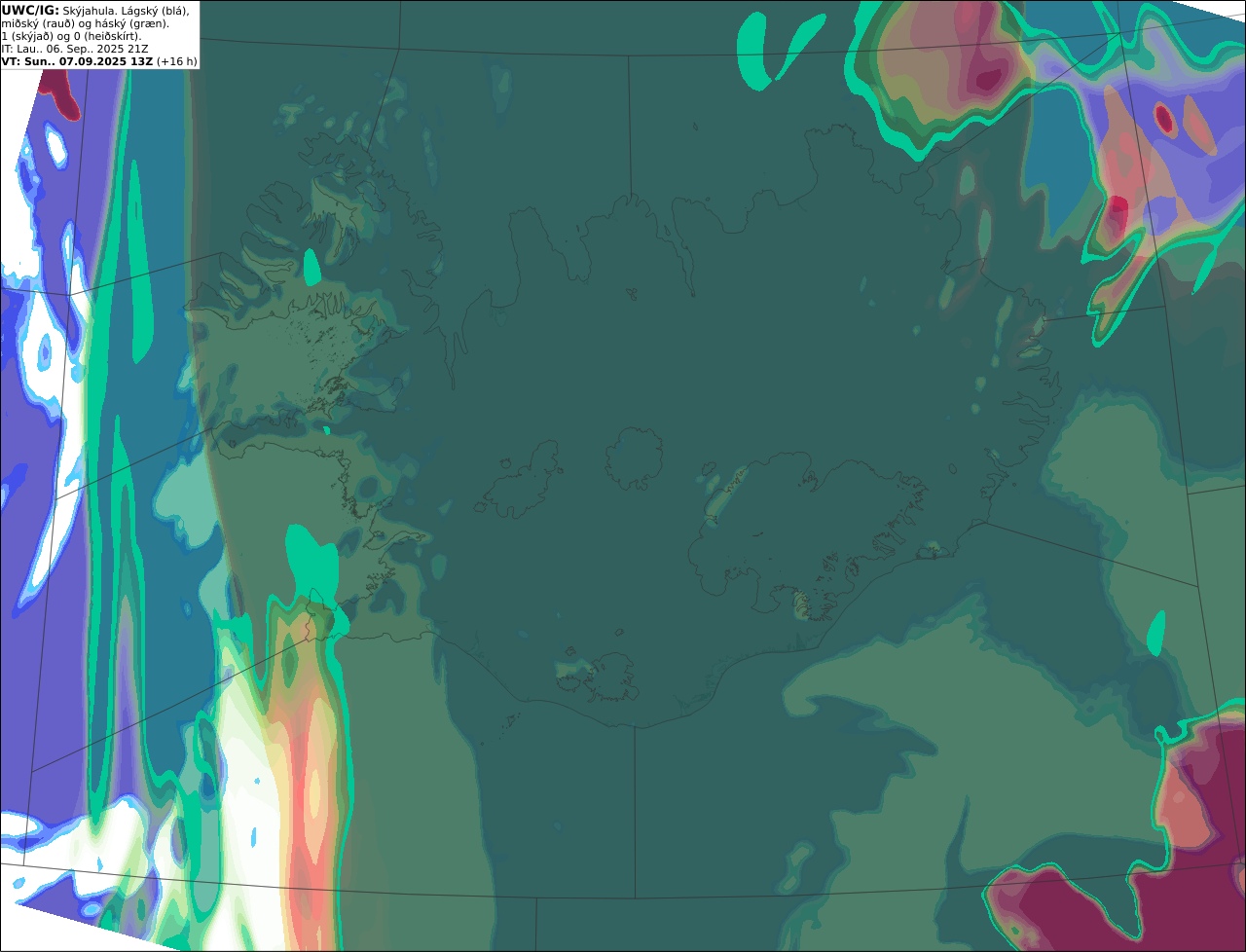Click the "VT: Sun.. 07.09.2025 13Z" valid time
Screen dimensions: 1246x952
point(78,61)
